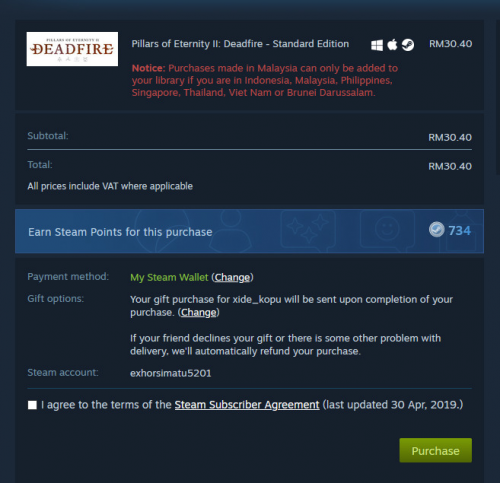Click the red Malaysia purchase notice

click(265, 80)
